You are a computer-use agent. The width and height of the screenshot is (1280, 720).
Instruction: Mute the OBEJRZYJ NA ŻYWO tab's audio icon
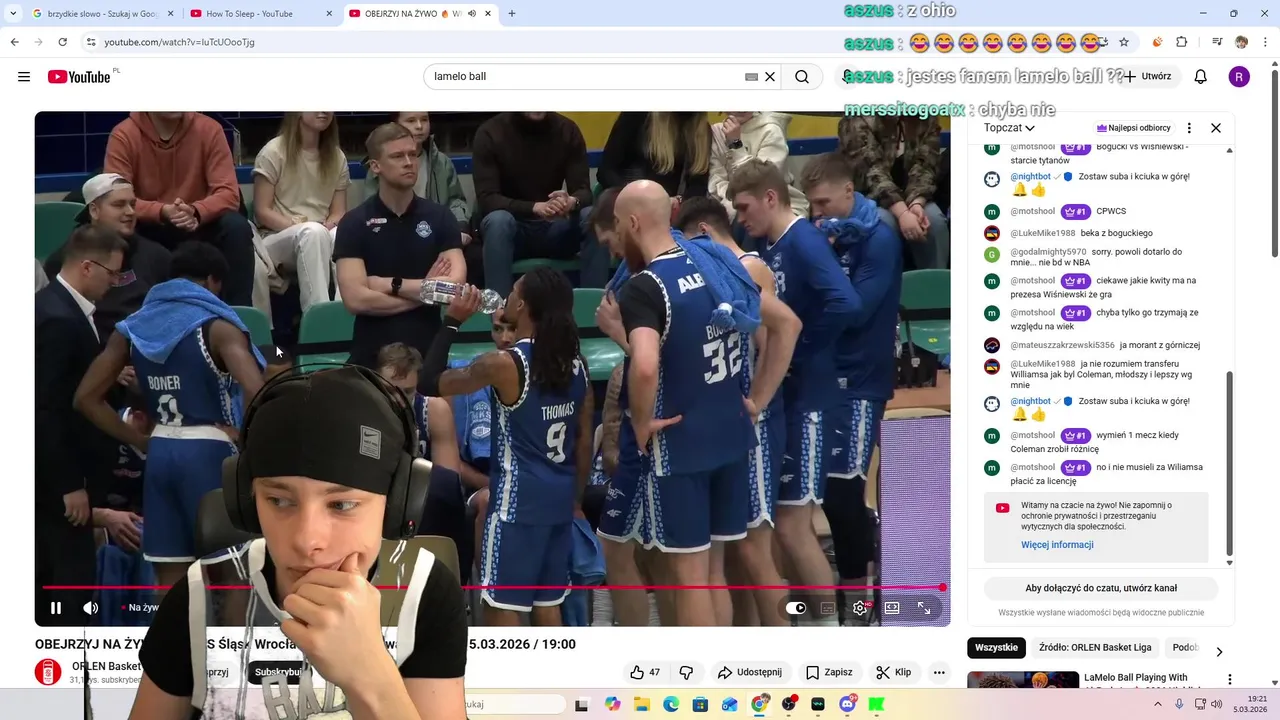[x=472, y=14]
